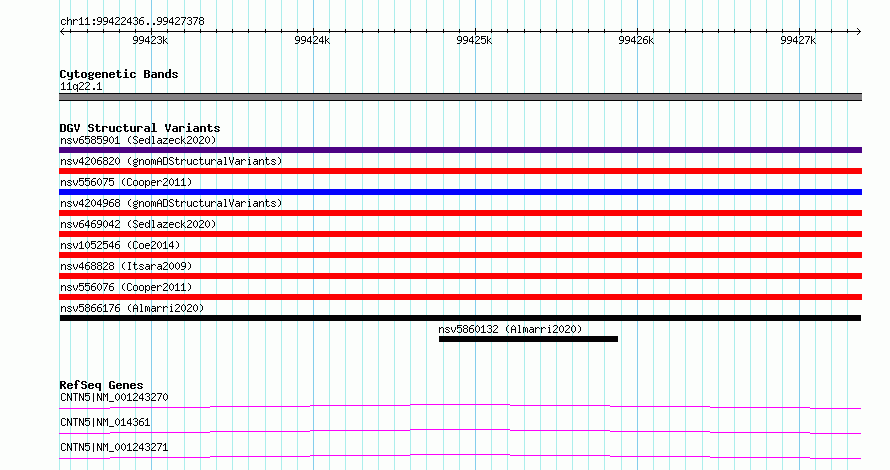The height and width of the screenshot is (470, 890).
Task: Open variant nsv4204968 gnomAD label
Action: 171,203
